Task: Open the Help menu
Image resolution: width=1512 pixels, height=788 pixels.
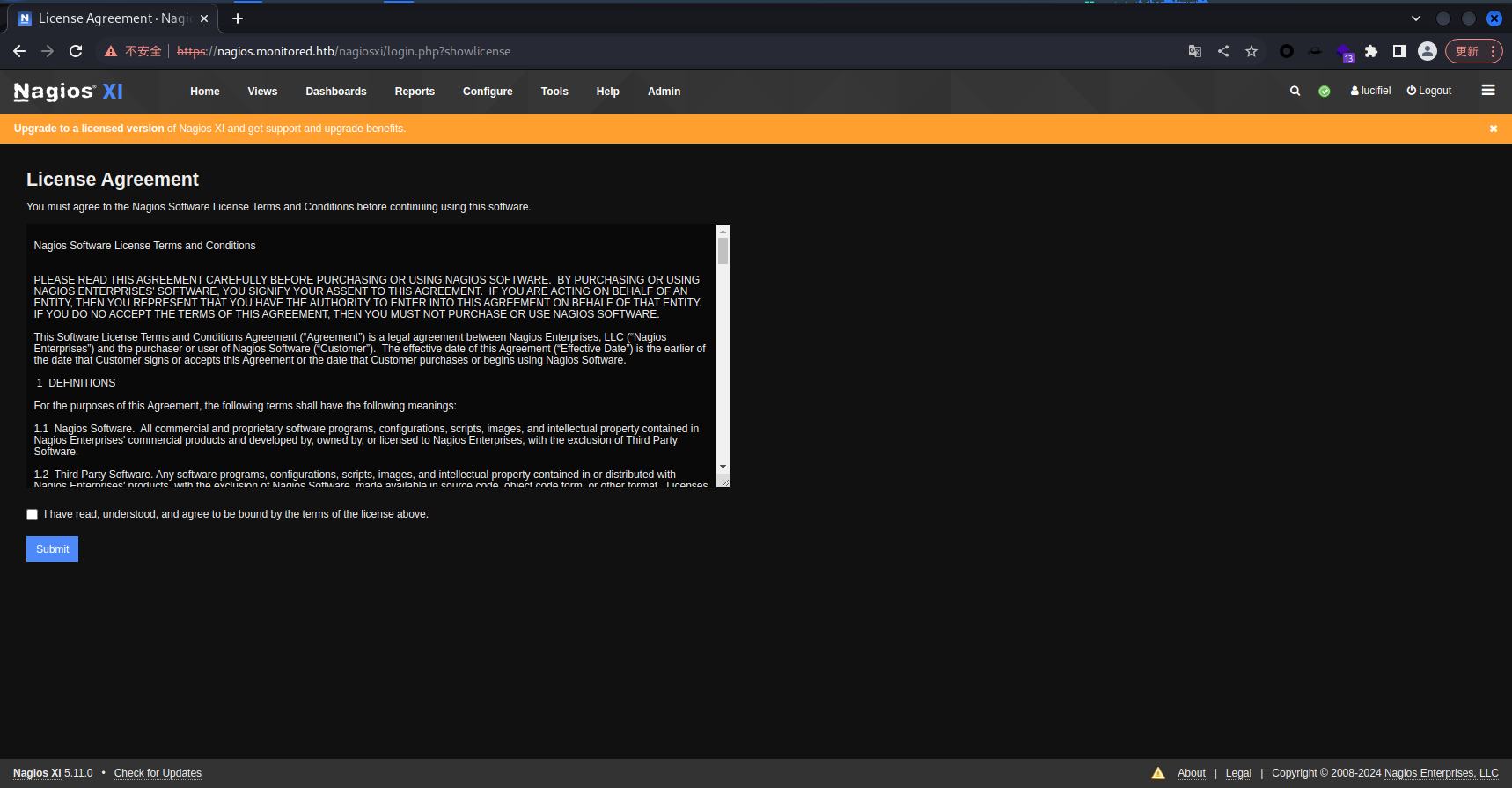Action: (x=608, y=92)
